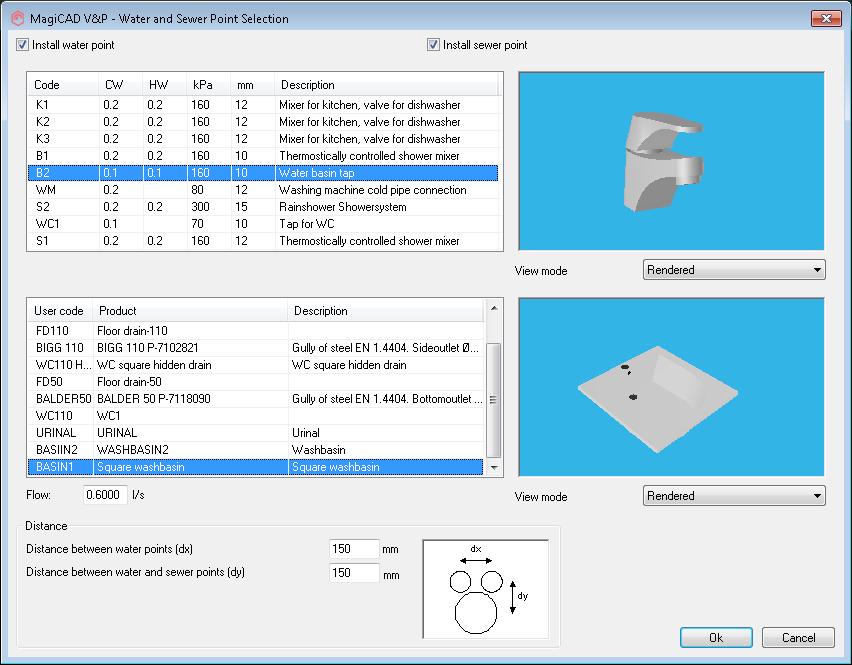The image size is (852, 665).
Task: Select sewer row FD50 Floor drain-50
Action: (x=256, y=382)
